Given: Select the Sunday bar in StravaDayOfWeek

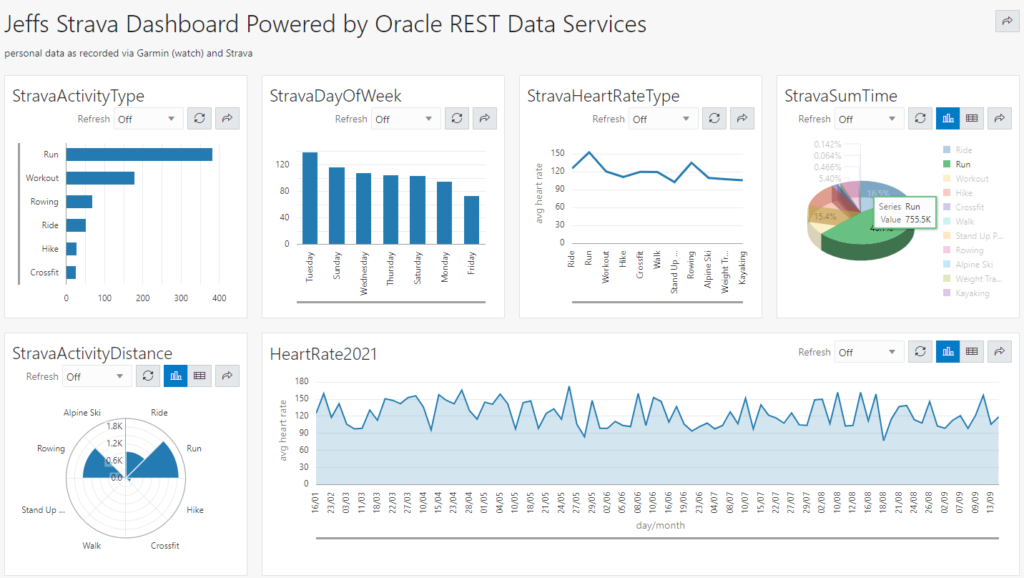Looking at the screenshot, I should 337,206.
